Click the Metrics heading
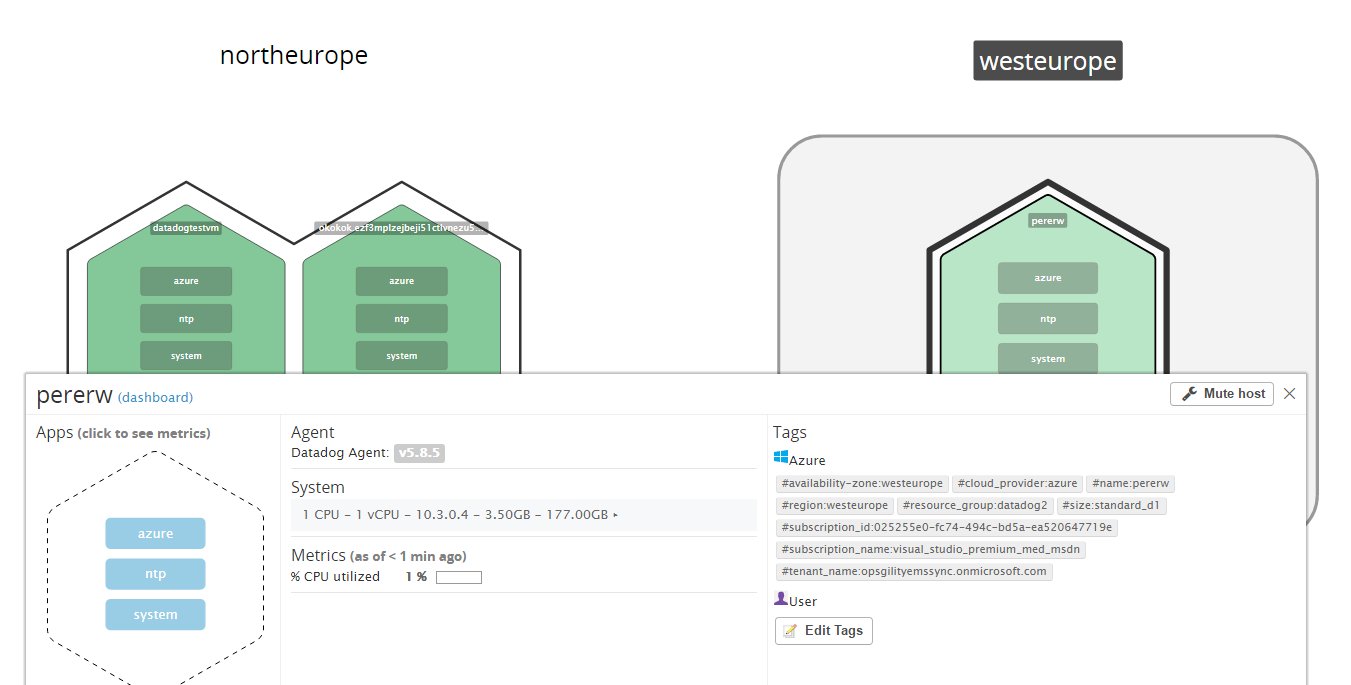 318,554
